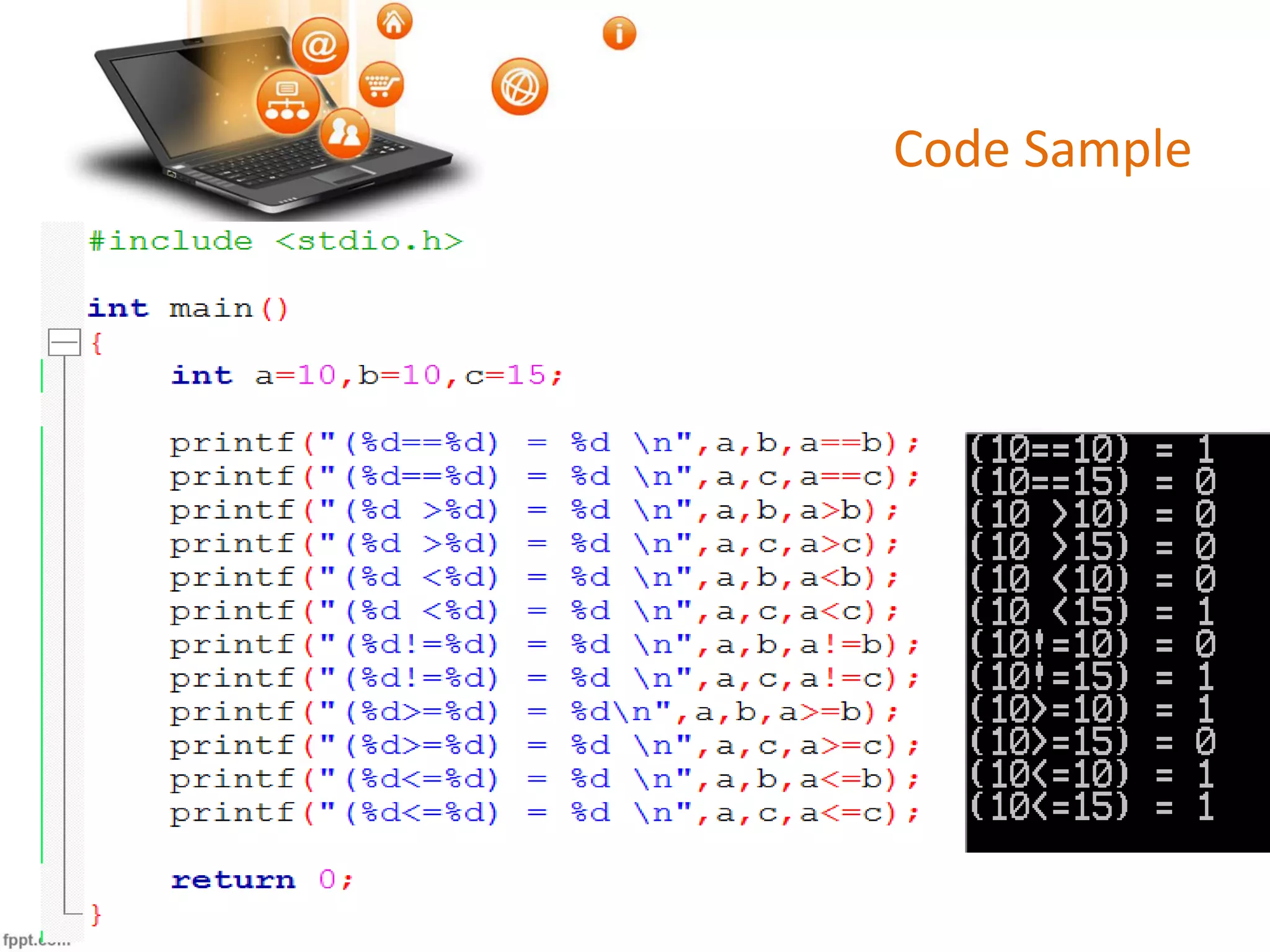Click console output line (10>=10) = 1

(1092, 709)
